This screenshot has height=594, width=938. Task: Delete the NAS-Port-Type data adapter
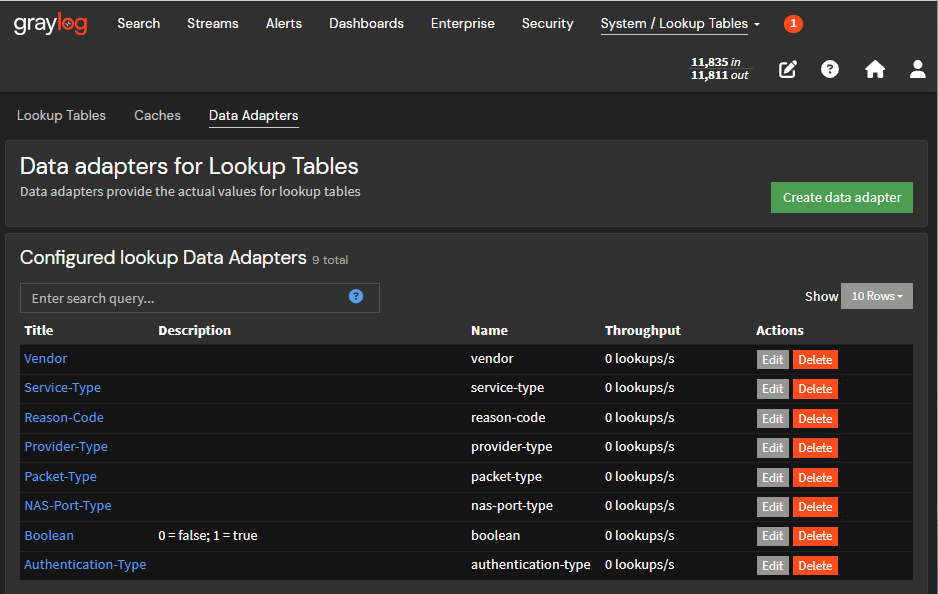tap(814, 507)
